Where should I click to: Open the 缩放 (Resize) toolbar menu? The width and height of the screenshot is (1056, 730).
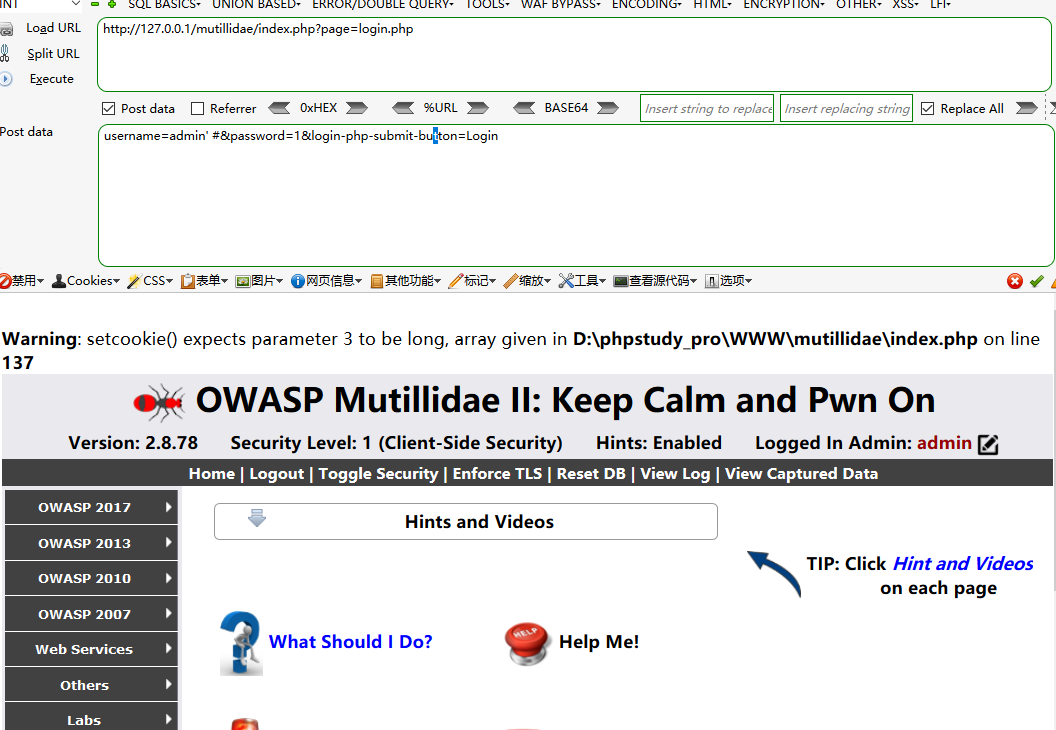[x=527, y=281]
